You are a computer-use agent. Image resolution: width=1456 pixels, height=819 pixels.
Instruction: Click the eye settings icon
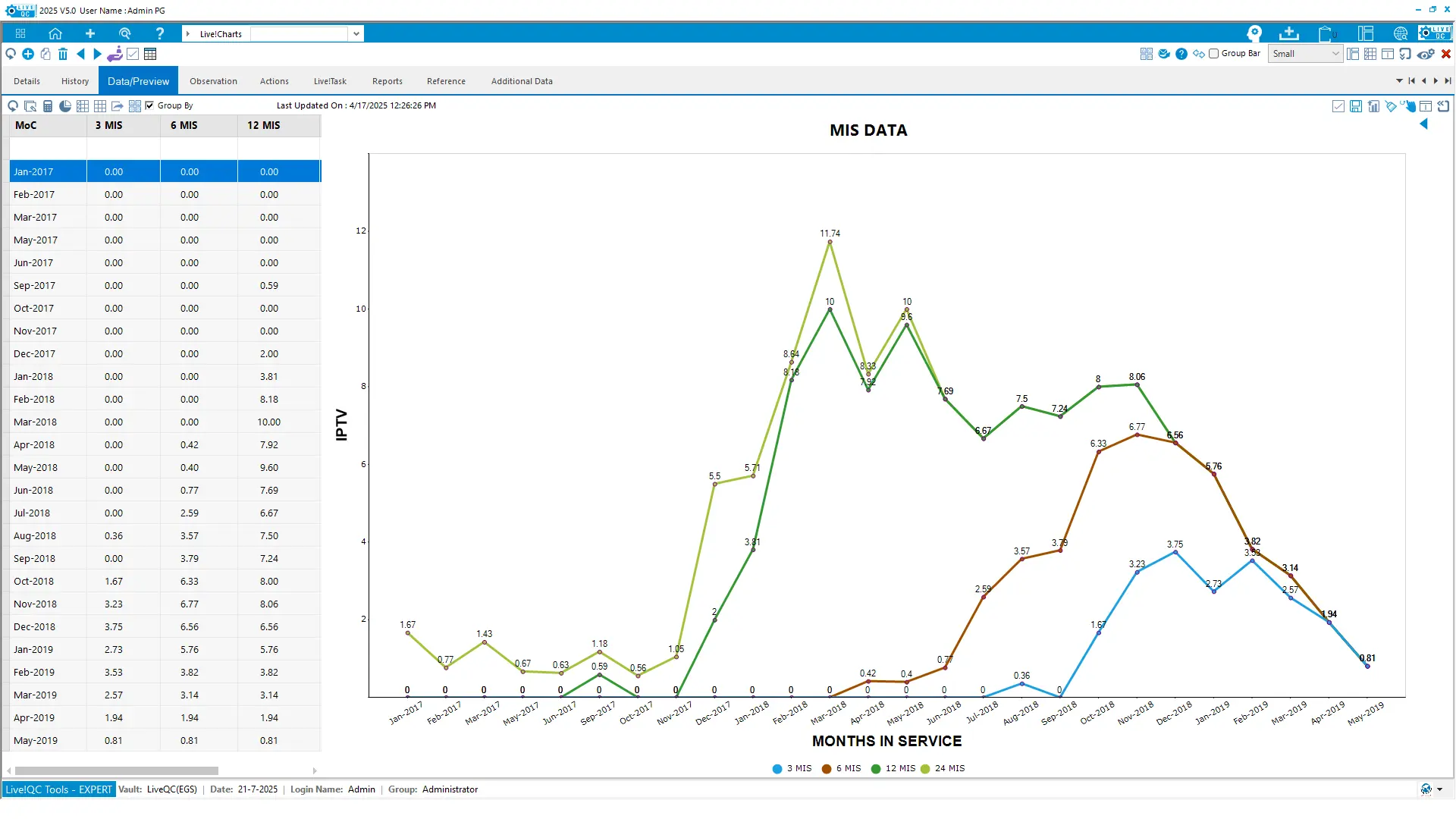[1426, 54]
